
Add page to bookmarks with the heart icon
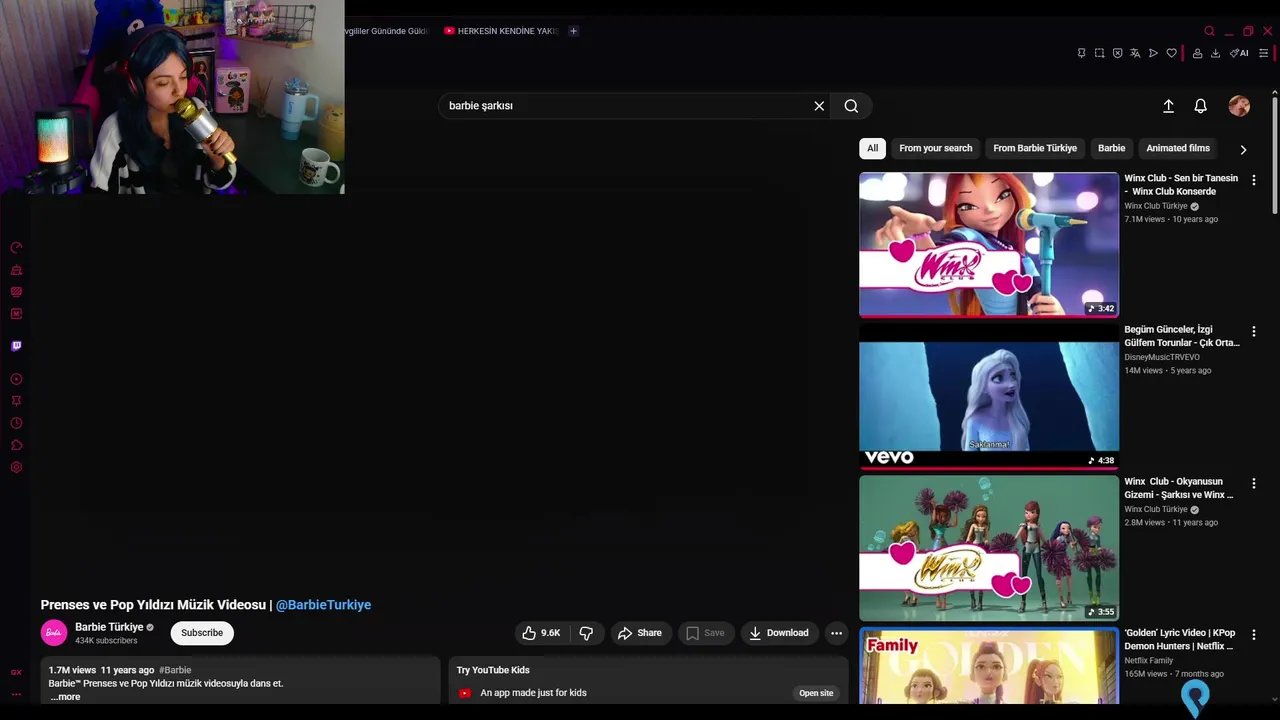coord(1171,53)
